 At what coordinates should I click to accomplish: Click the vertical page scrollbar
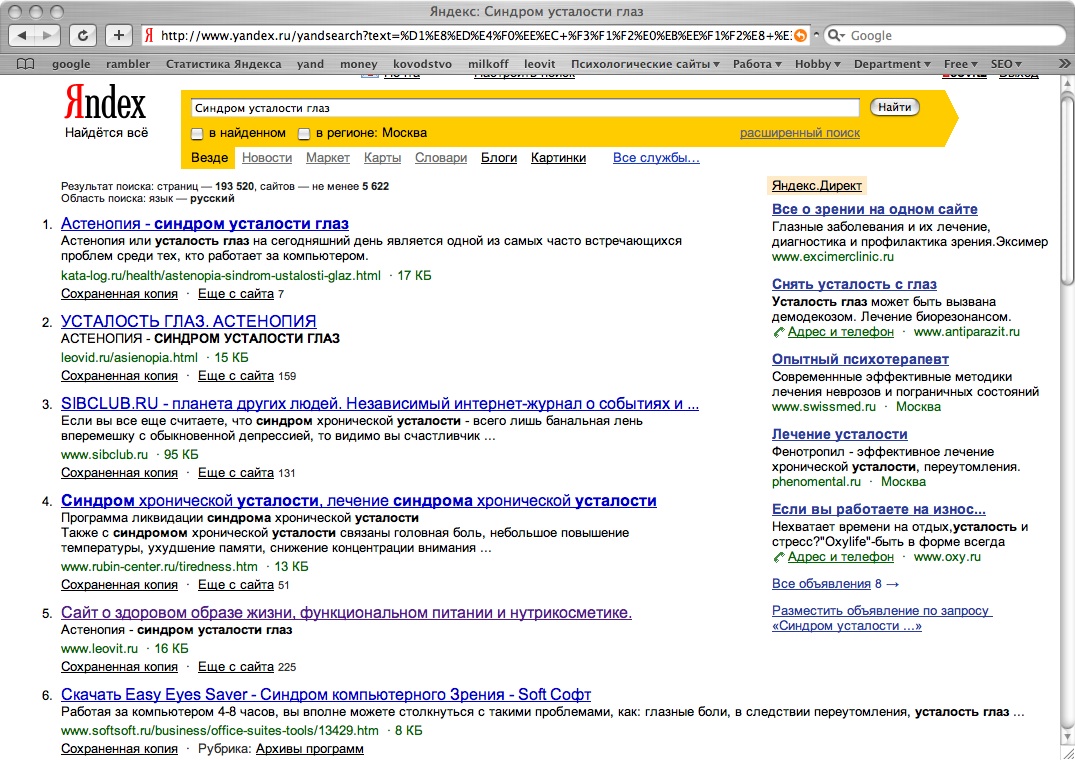(x=1066, y=400)
